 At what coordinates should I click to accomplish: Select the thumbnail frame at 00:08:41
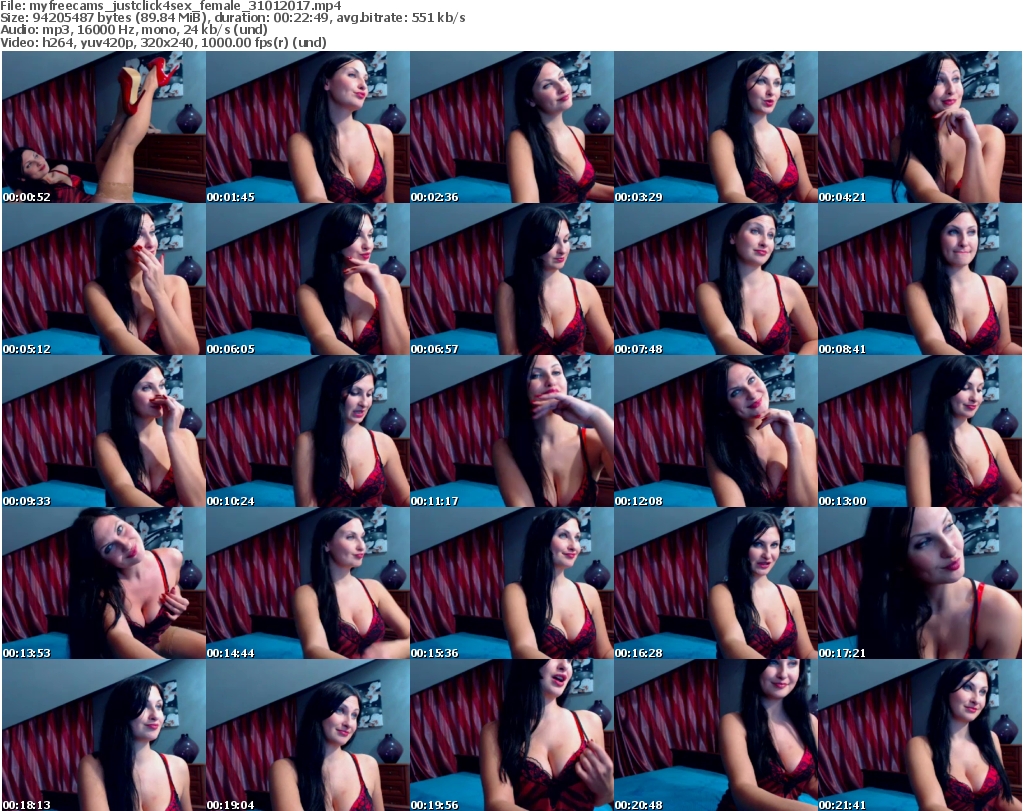coord(920,279)
